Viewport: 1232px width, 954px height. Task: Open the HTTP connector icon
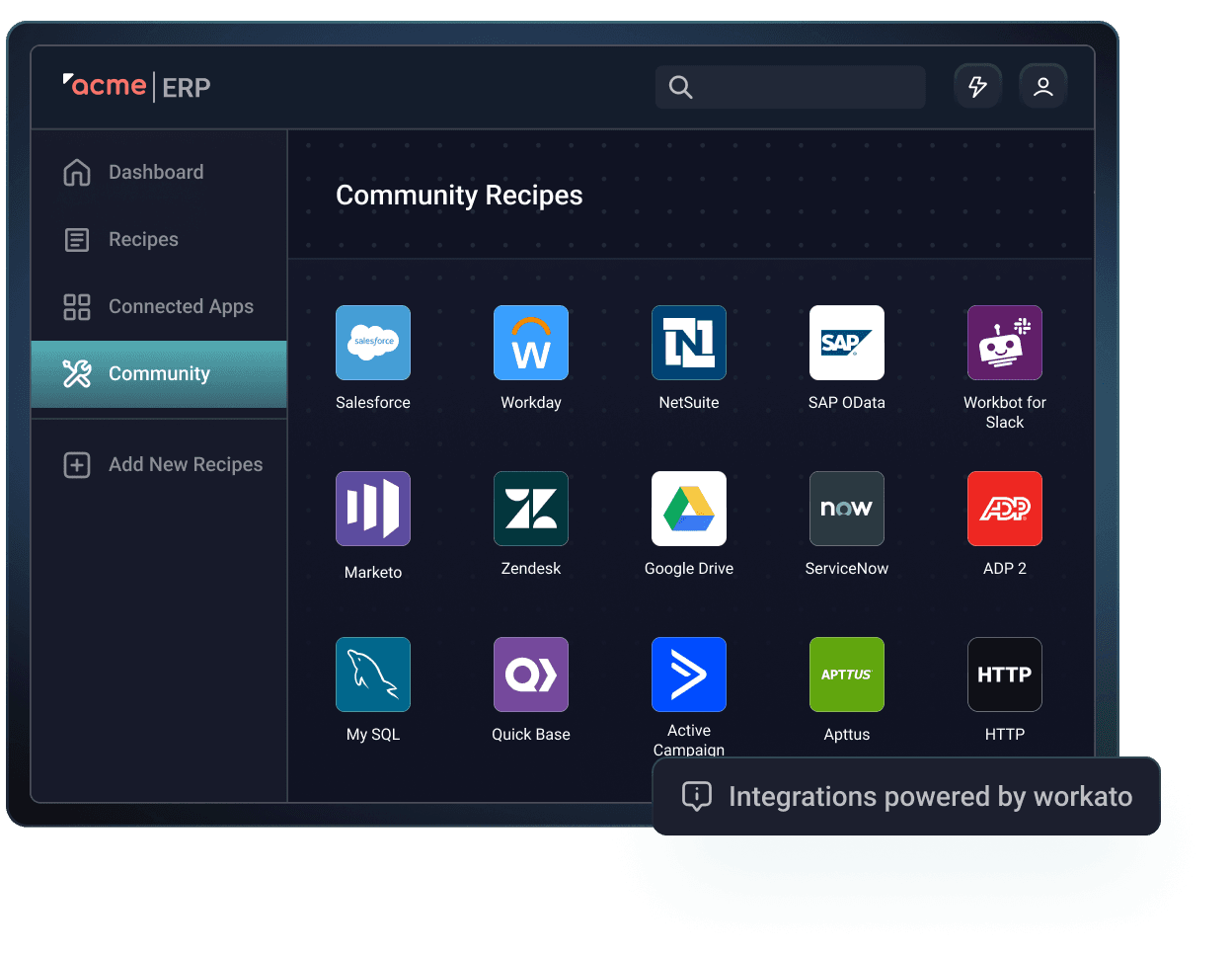[1005, 675]
